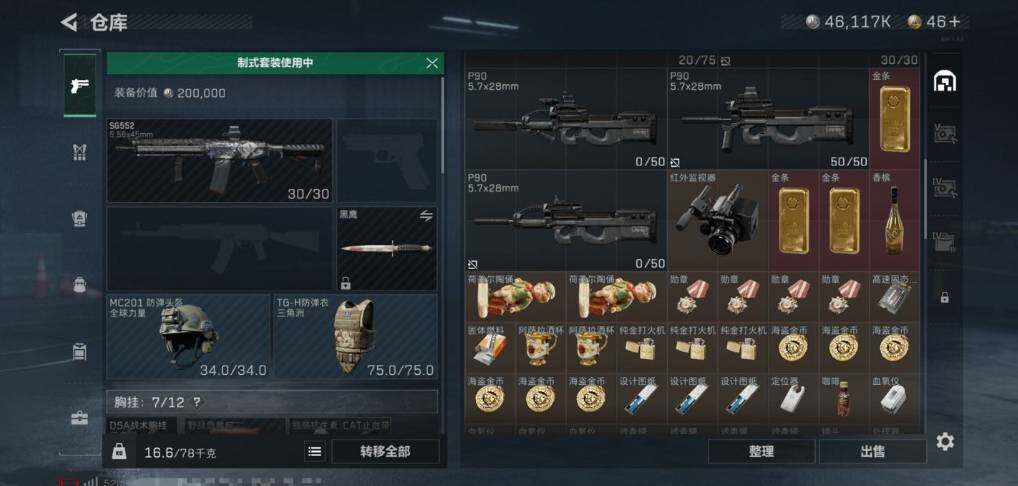This screenshot has height=486, width=1018.
Task: Close the 制式套装使用中 green banner
Action: tap(432, 63)
